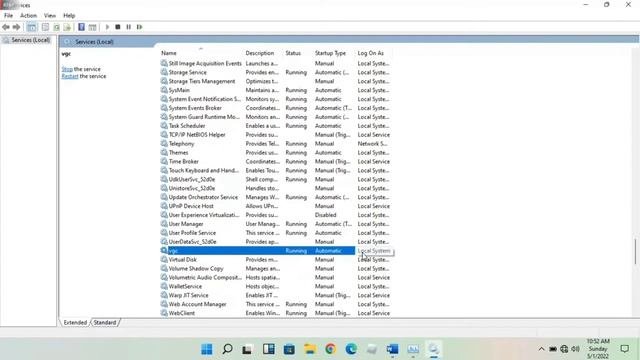Click the Show/Hide Action Pane icon
The width and height of the screenshot is (640, 360).
coord(93,27)
